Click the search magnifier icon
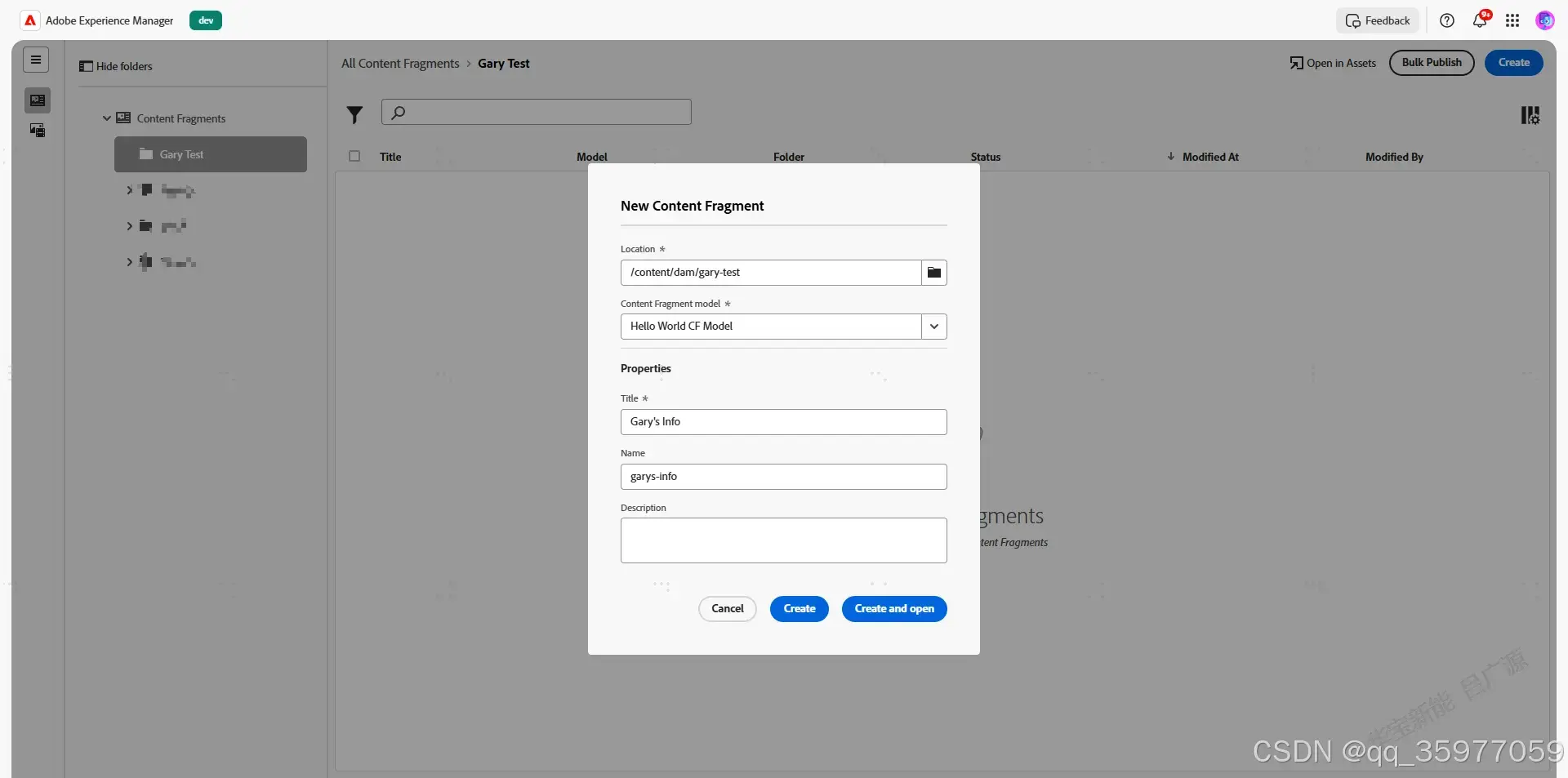1568x778 pixels. pyautogui.click(x=399, y=113)
